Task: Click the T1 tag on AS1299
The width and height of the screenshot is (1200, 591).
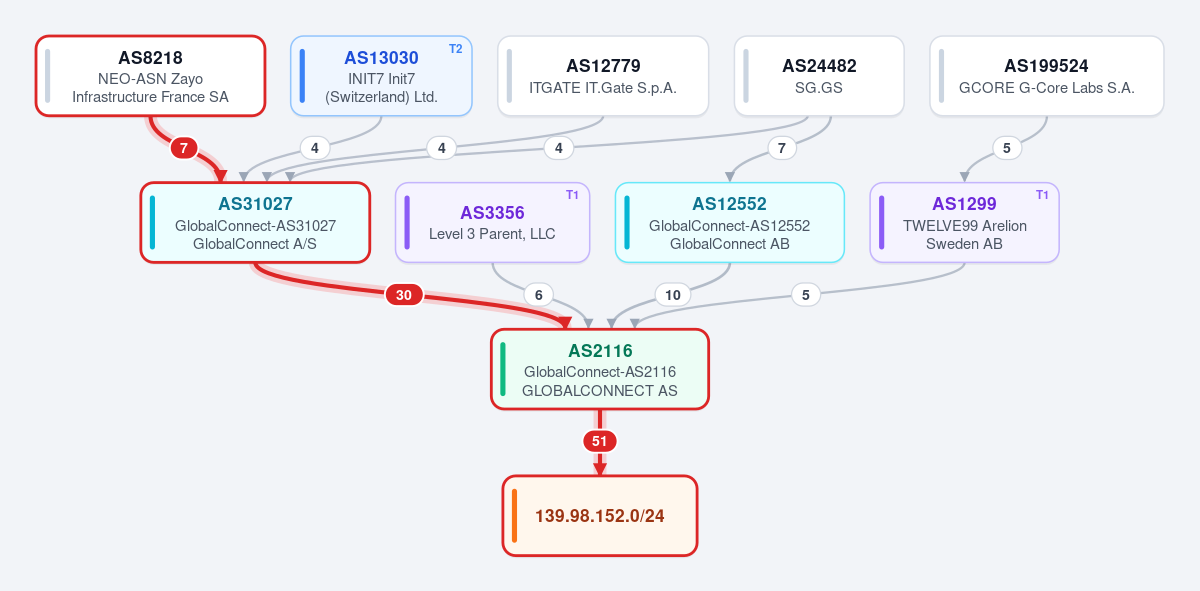Action: 1042,195
